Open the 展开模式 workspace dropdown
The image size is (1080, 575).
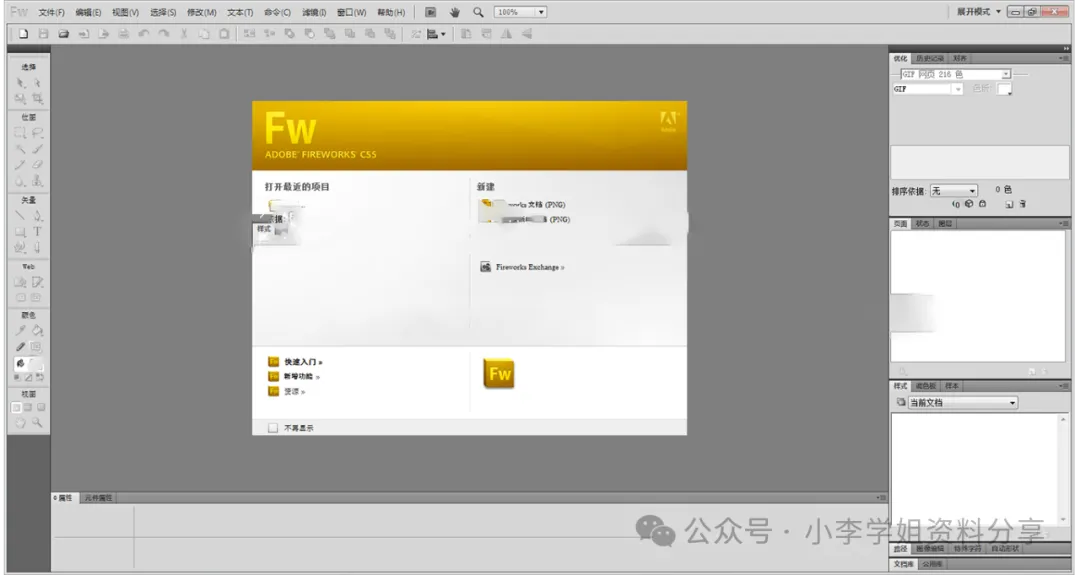978,12
